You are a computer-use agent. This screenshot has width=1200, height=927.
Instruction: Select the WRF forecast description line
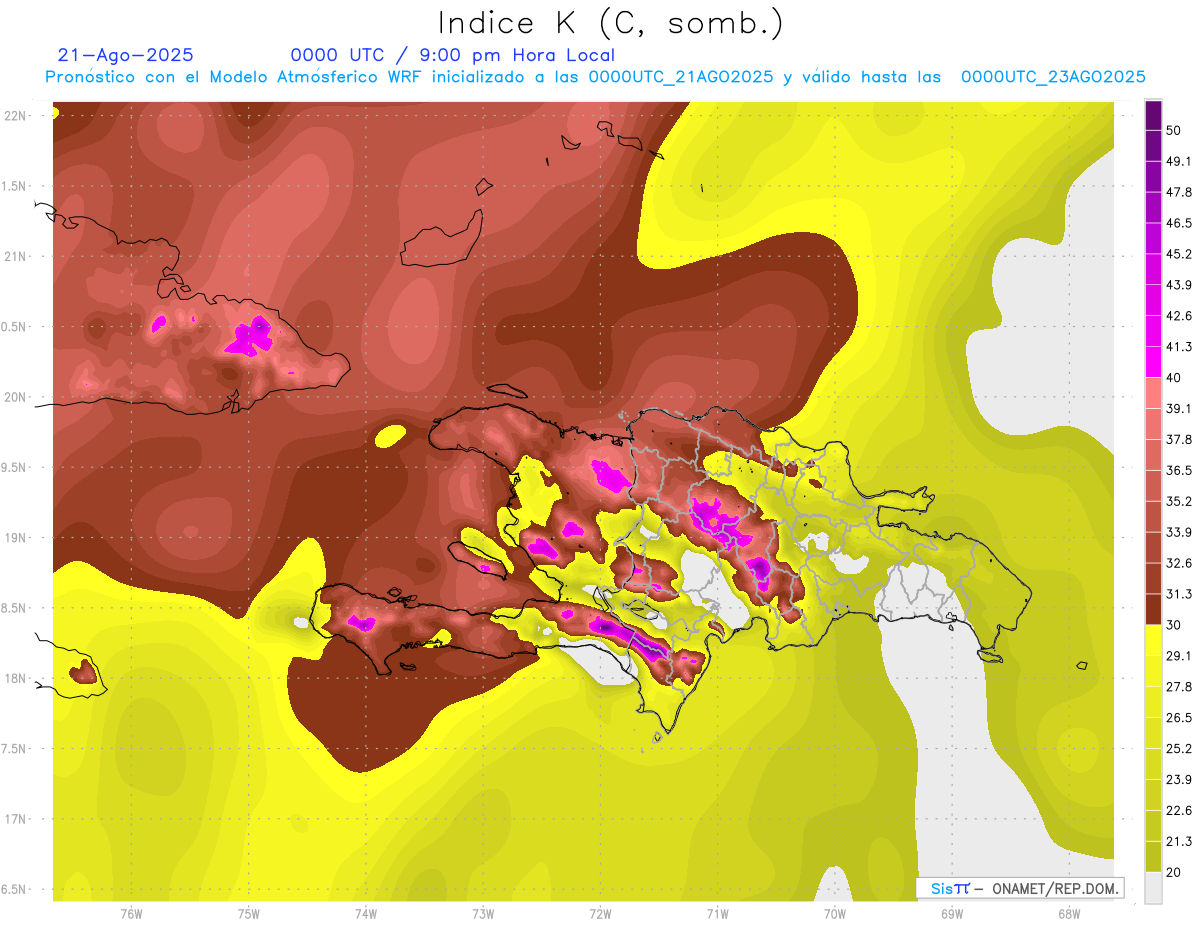(595, 77)
